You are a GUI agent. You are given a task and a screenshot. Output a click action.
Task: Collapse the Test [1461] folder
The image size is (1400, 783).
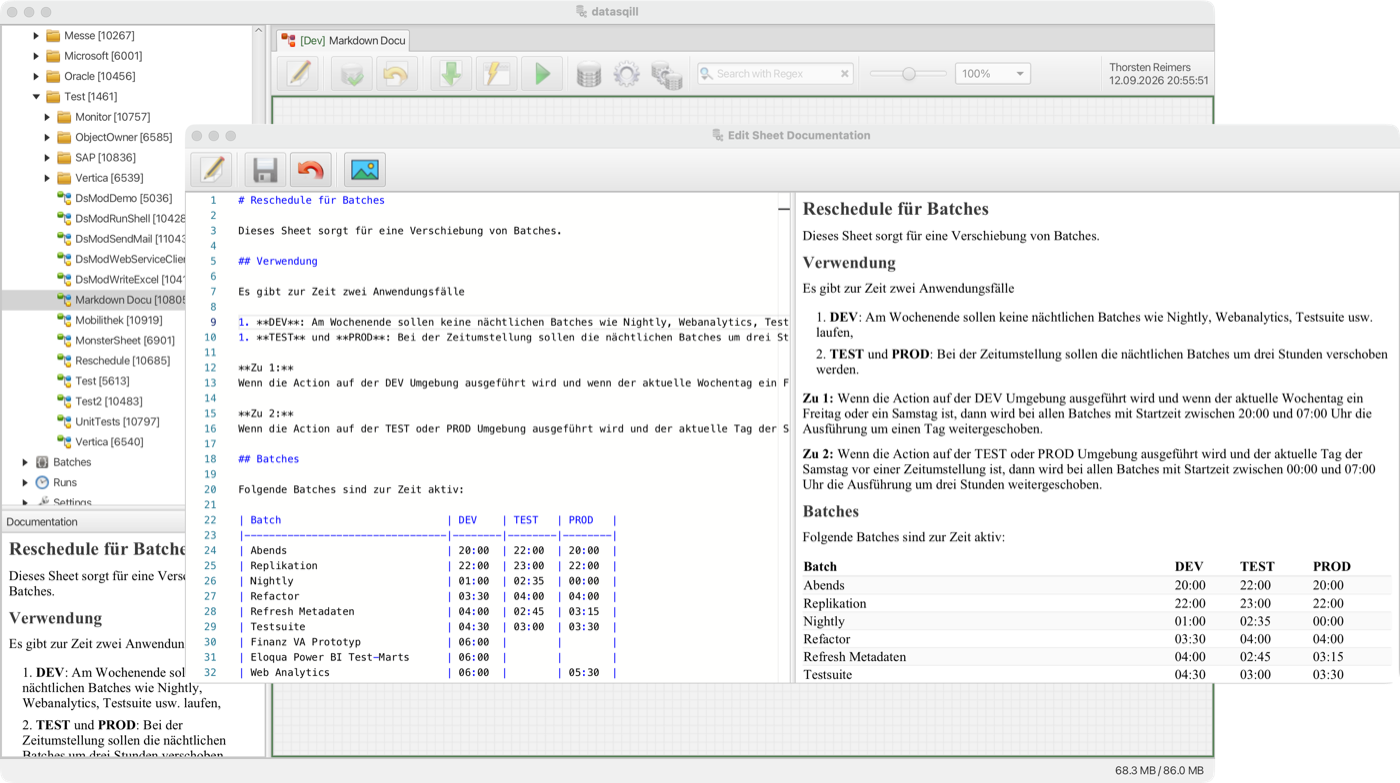tap(36, 97)
